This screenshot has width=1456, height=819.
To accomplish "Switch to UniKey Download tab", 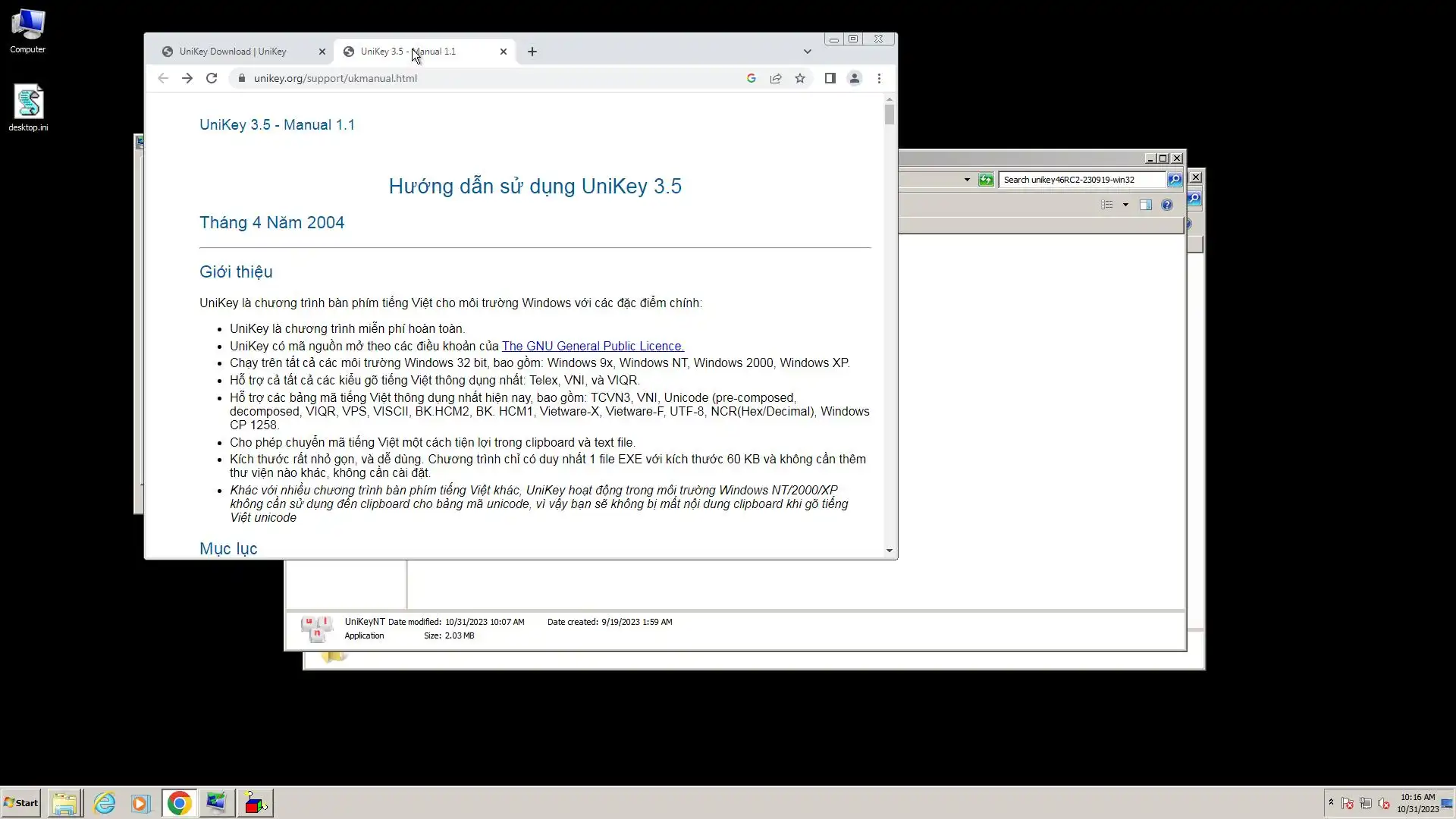I will click(x=233, y=52).
